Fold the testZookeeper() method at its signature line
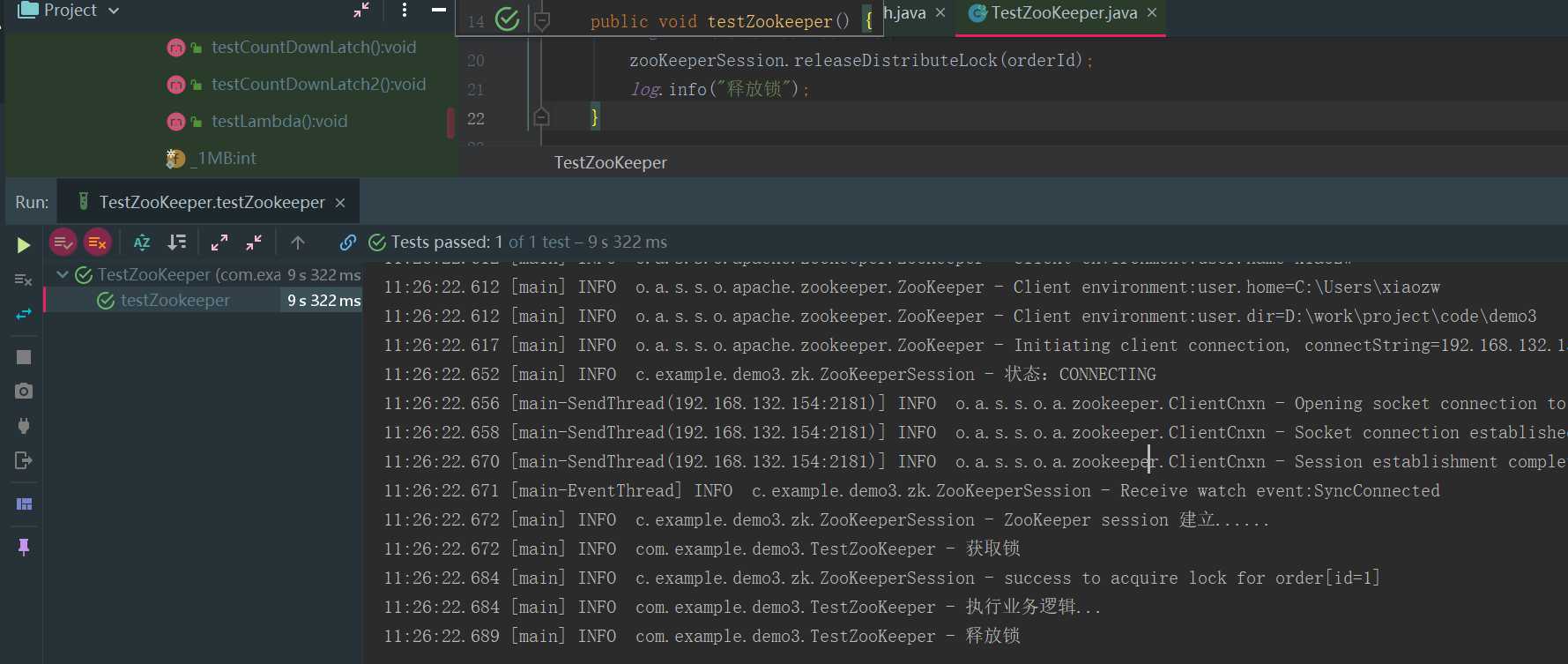This screenshot has height=664, width=1568. click(542, 20)
